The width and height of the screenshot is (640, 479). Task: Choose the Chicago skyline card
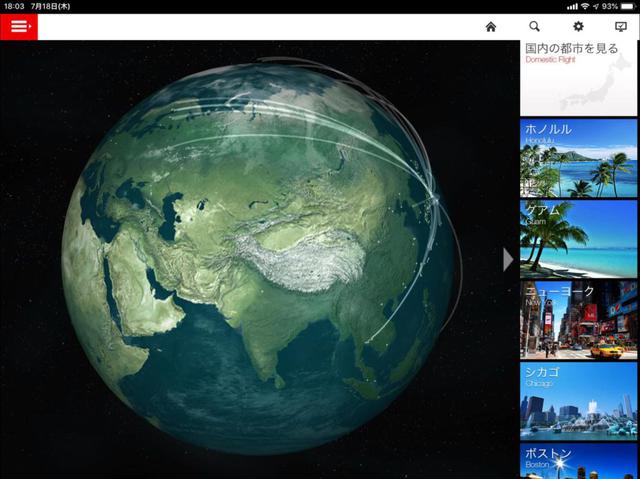578,401
